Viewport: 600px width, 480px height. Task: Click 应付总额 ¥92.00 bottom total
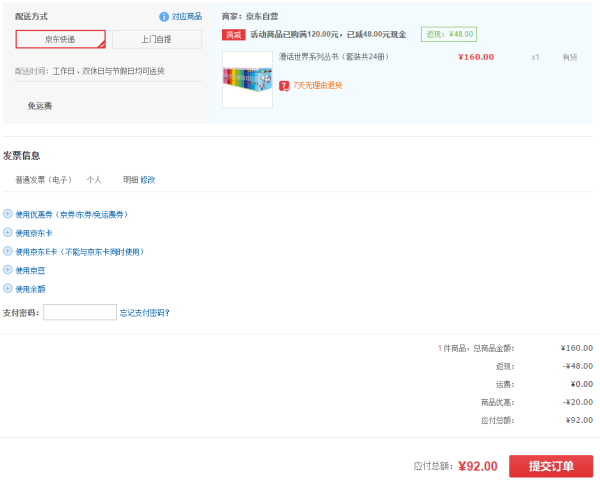coord(478,466)
